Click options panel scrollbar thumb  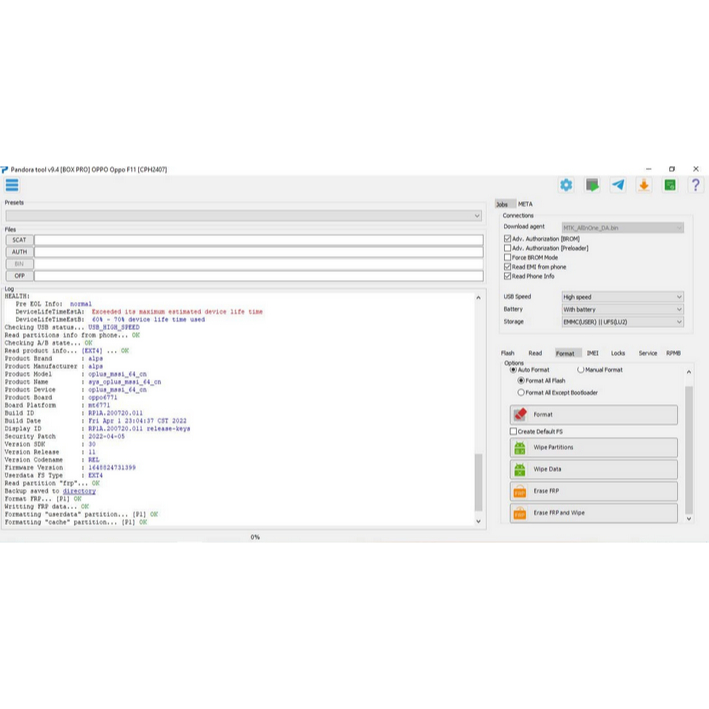click(x=689, y=450)
